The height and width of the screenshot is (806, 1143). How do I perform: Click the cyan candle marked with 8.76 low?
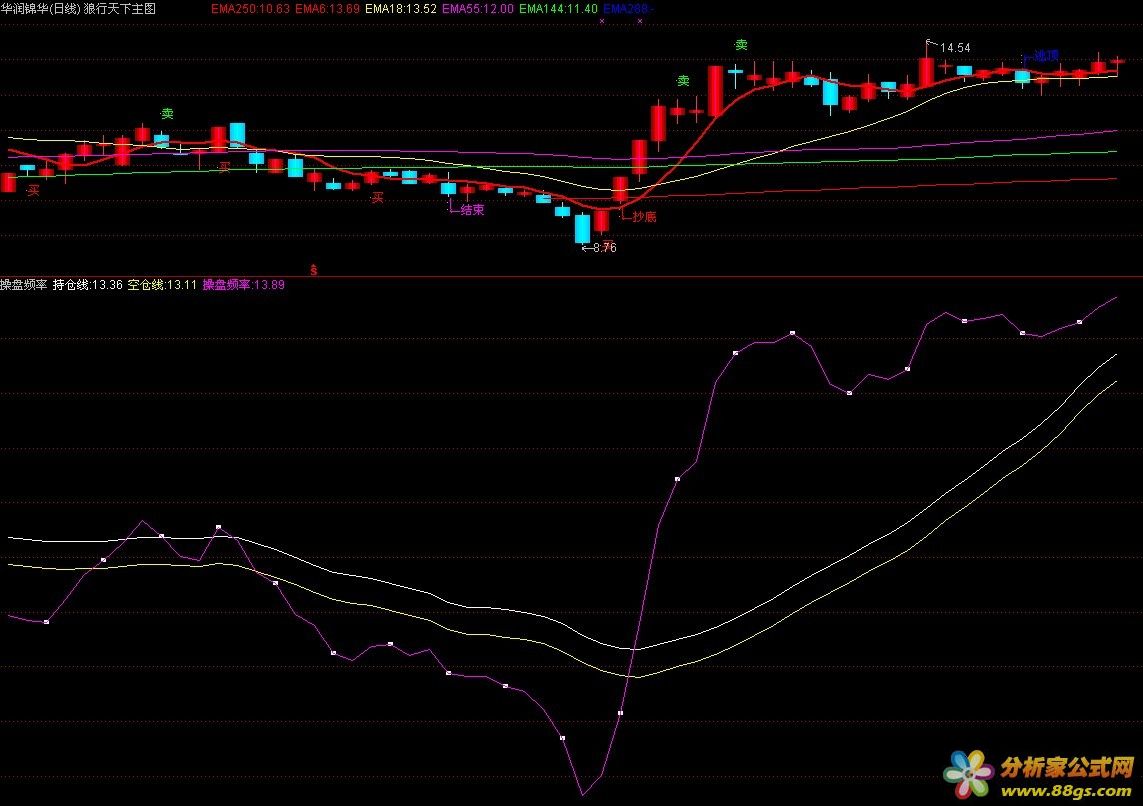(x=582, y=228)
